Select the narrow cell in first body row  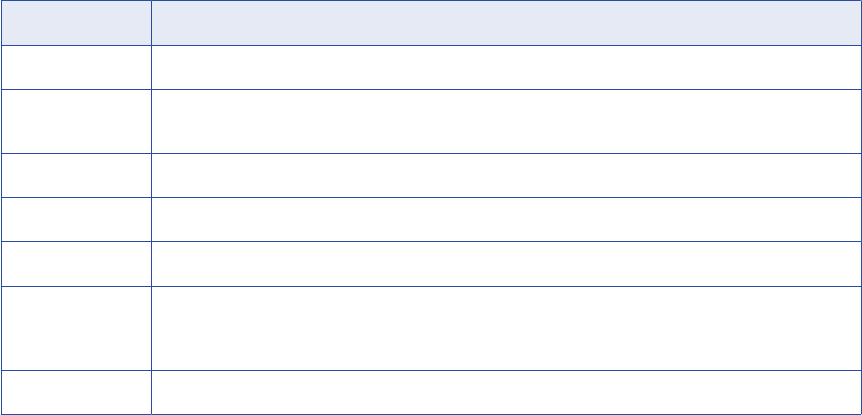[x=76, y=66]
